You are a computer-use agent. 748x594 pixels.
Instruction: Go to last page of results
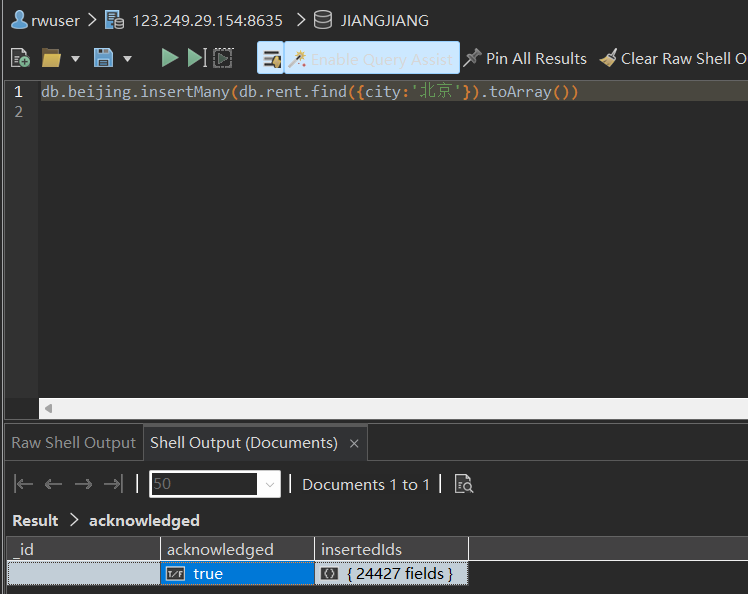[114, 484]
